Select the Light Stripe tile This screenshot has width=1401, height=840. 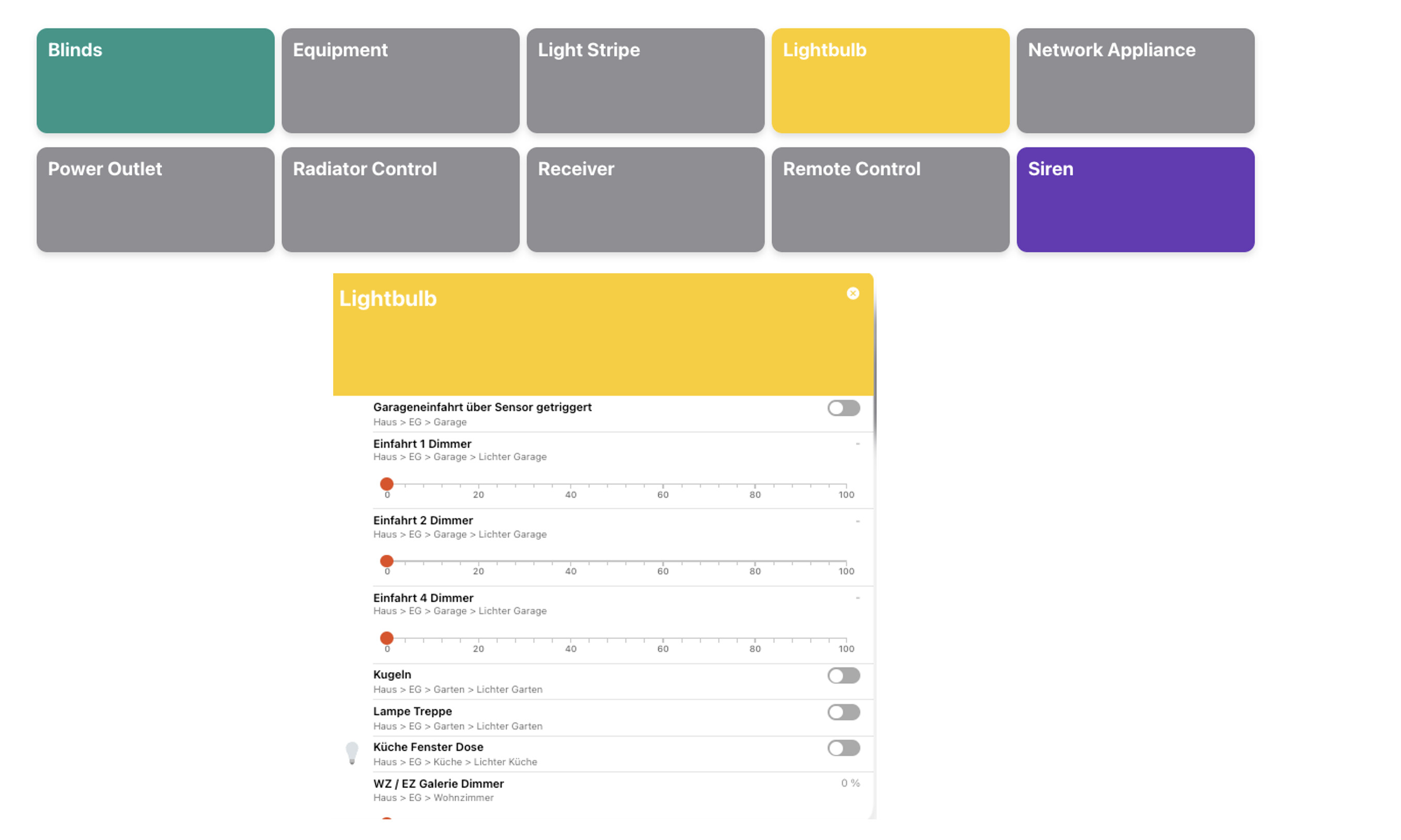point(645,81)
